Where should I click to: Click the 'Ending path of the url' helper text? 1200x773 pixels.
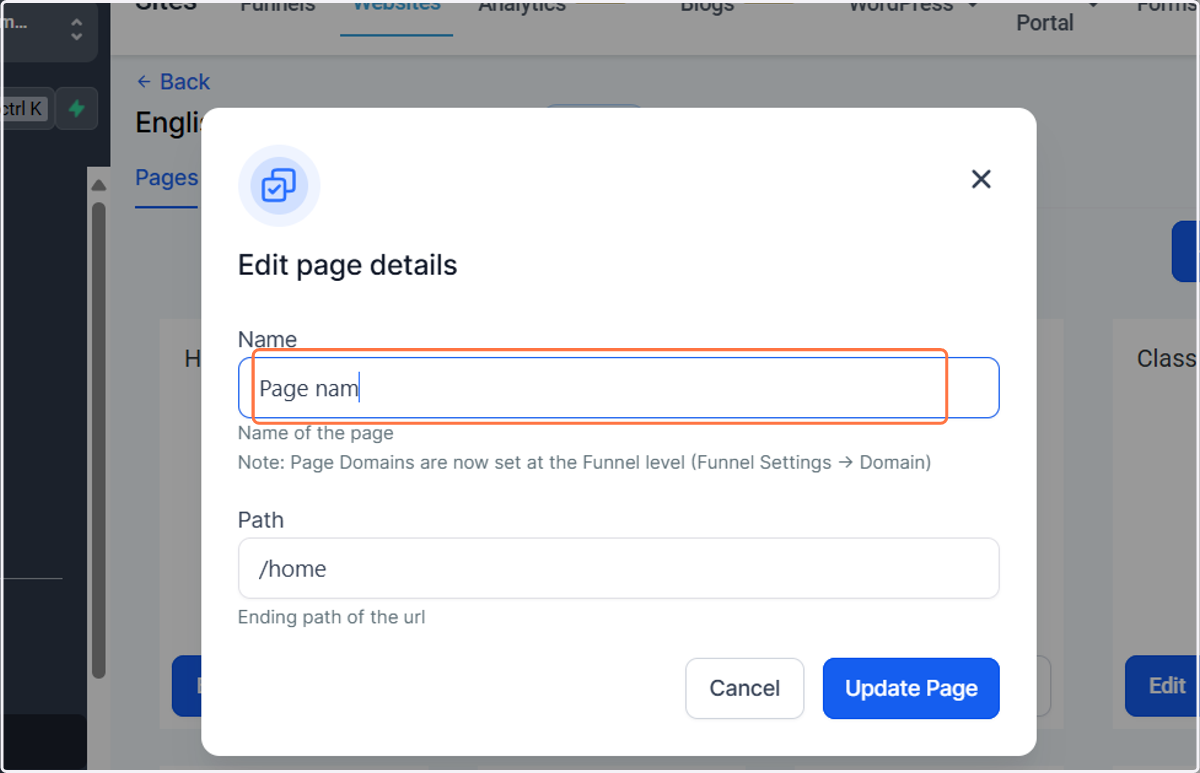(331, 617)
